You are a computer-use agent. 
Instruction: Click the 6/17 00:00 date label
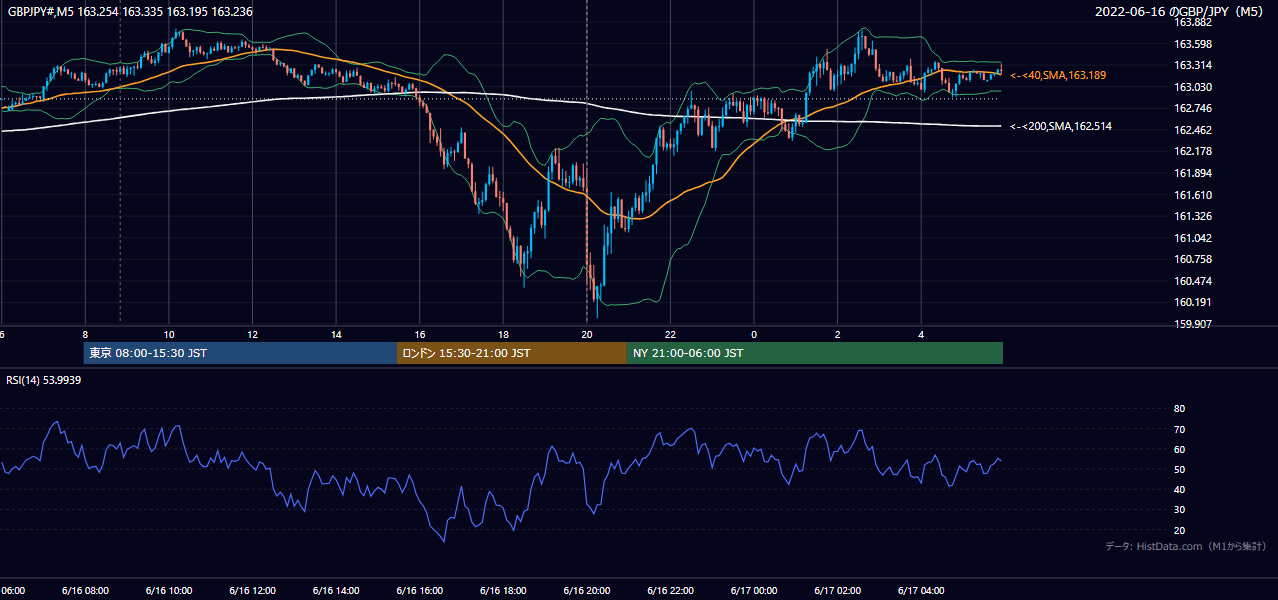[x=754, y=590]
